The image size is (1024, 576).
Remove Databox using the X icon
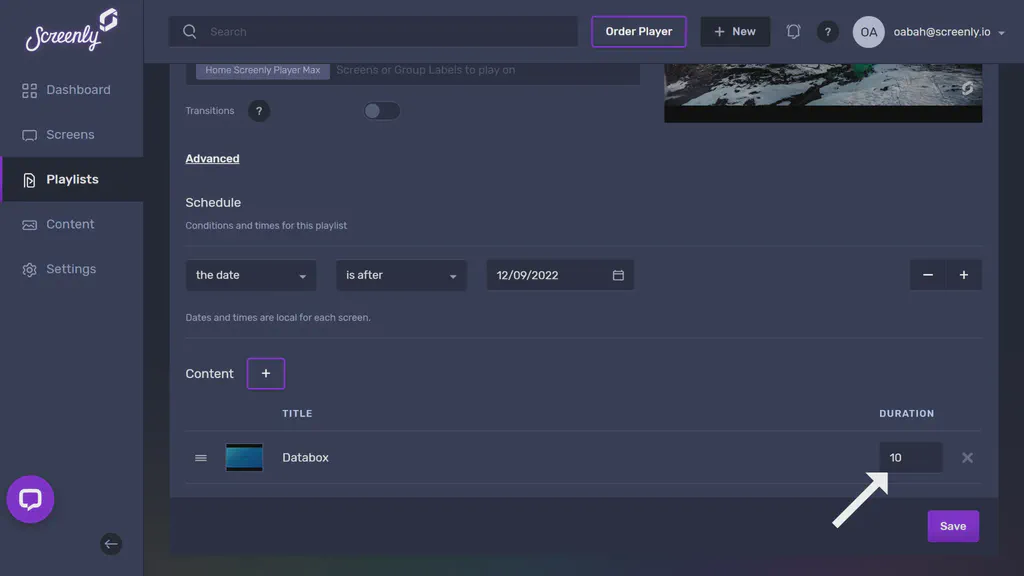[x=967, y=457]
